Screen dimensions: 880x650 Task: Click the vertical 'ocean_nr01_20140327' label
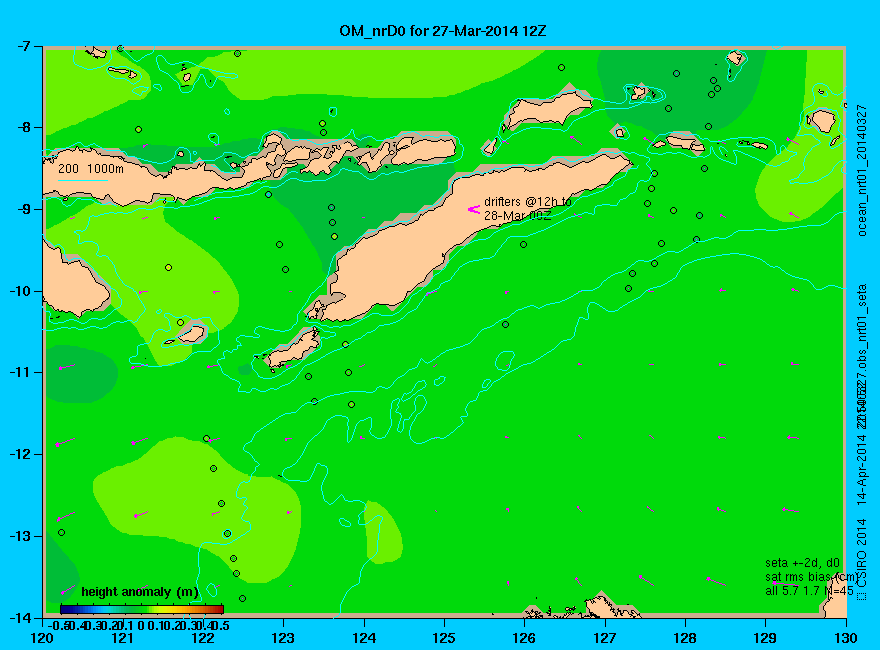click(862, 170)
